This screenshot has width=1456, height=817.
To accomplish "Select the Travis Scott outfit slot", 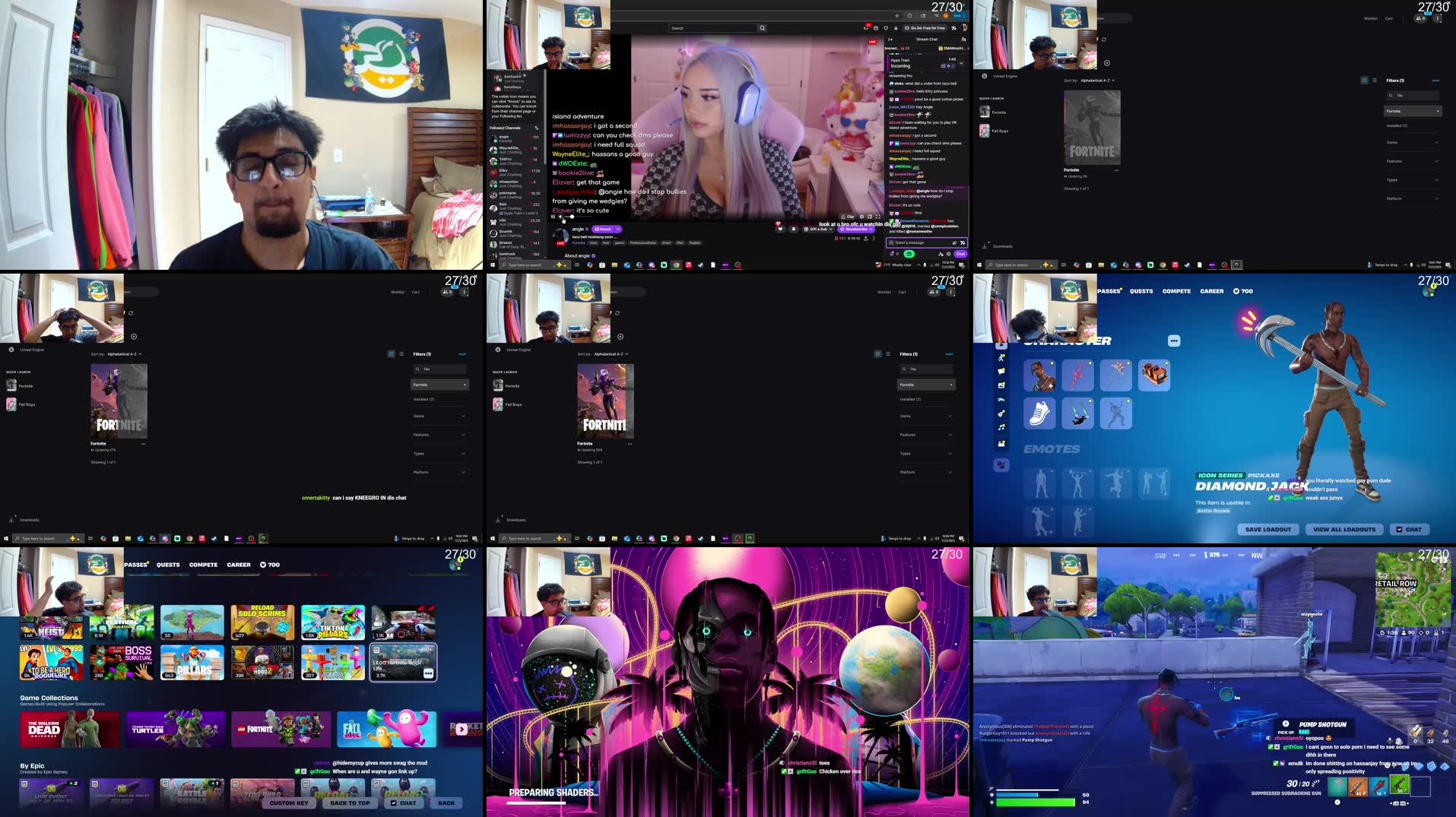I will 1039,375.
